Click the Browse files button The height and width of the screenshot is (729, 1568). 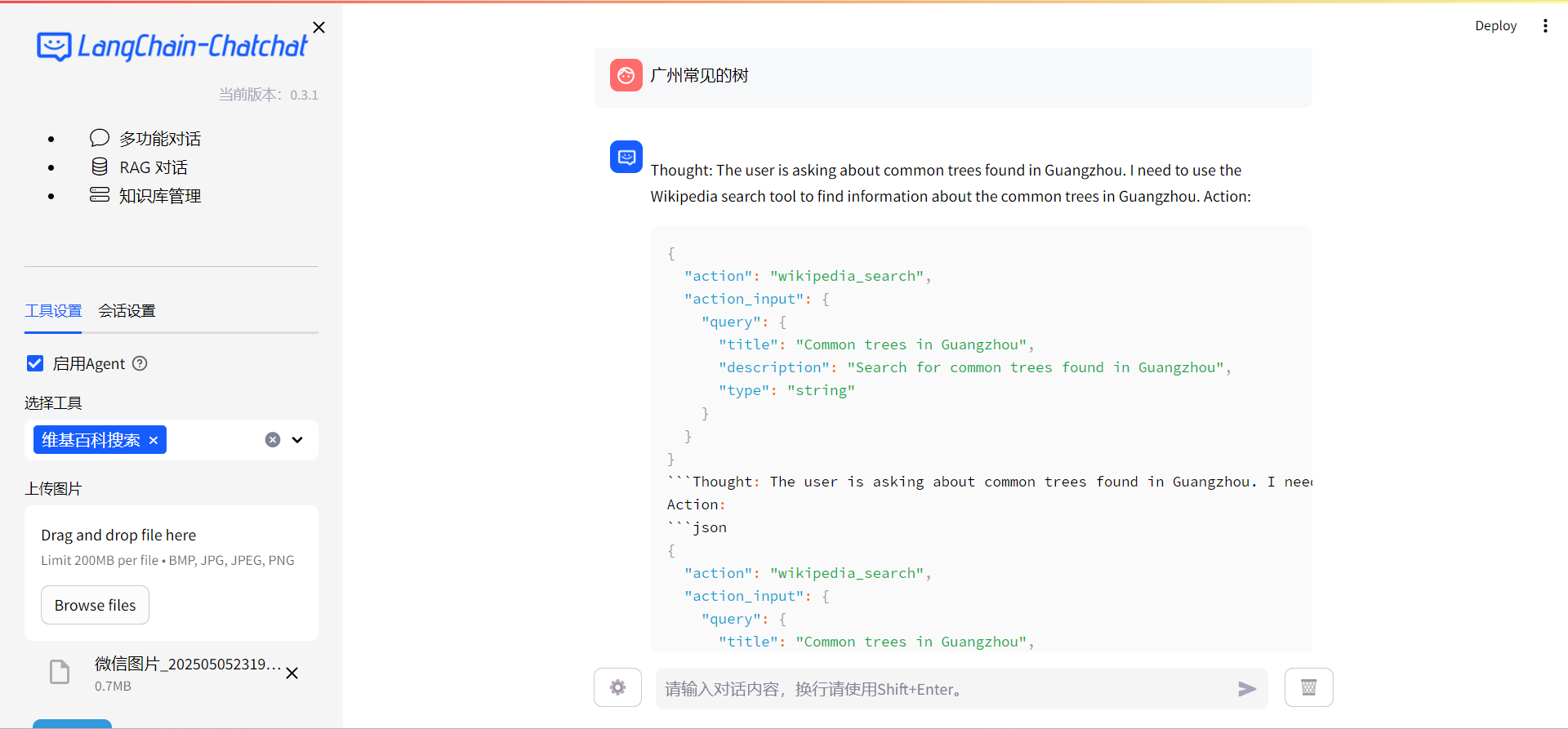(95, 605)
